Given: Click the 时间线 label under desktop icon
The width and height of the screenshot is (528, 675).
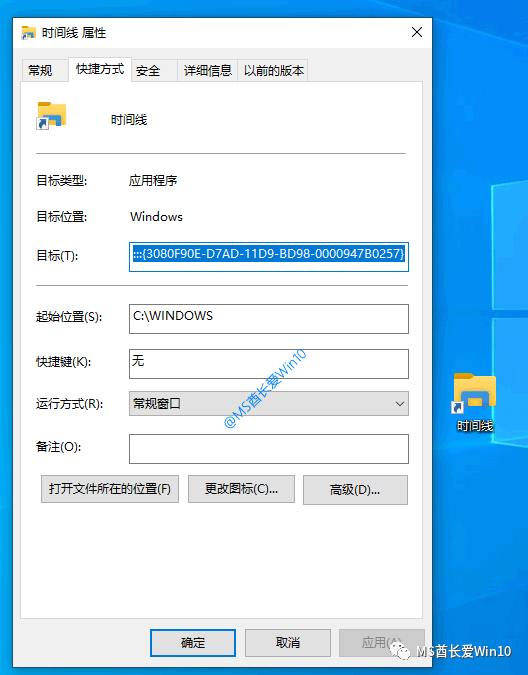Looking at the screenshot, I should pos(475,426).
